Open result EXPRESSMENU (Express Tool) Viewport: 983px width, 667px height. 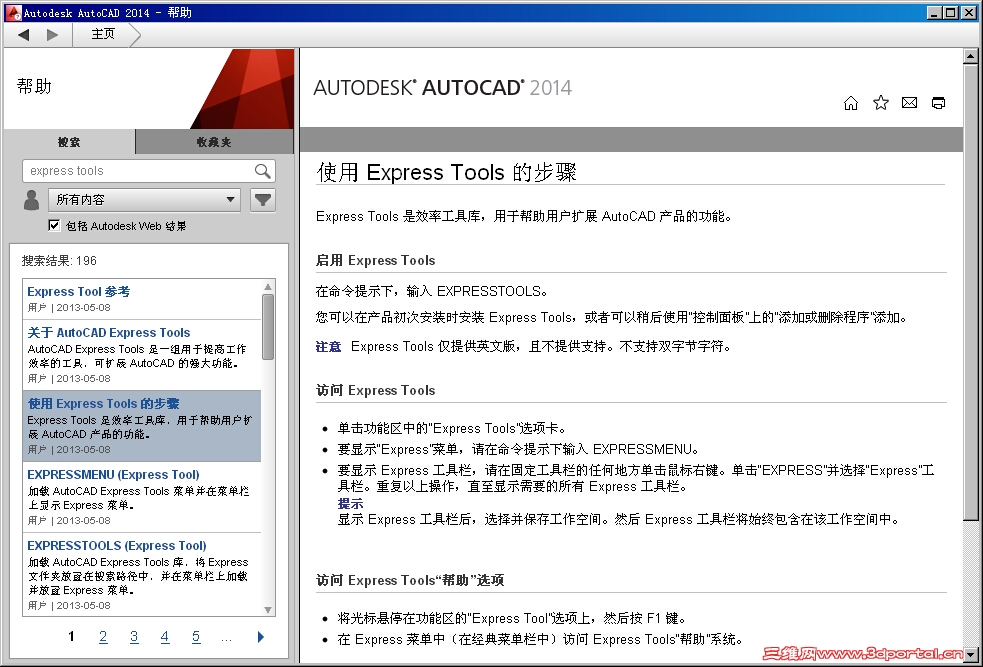point(113,475)
